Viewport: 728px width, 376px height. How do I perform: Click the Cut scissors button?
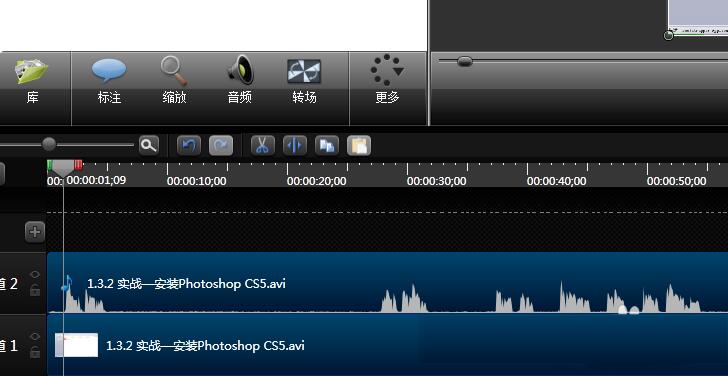(x=263, y=145)
